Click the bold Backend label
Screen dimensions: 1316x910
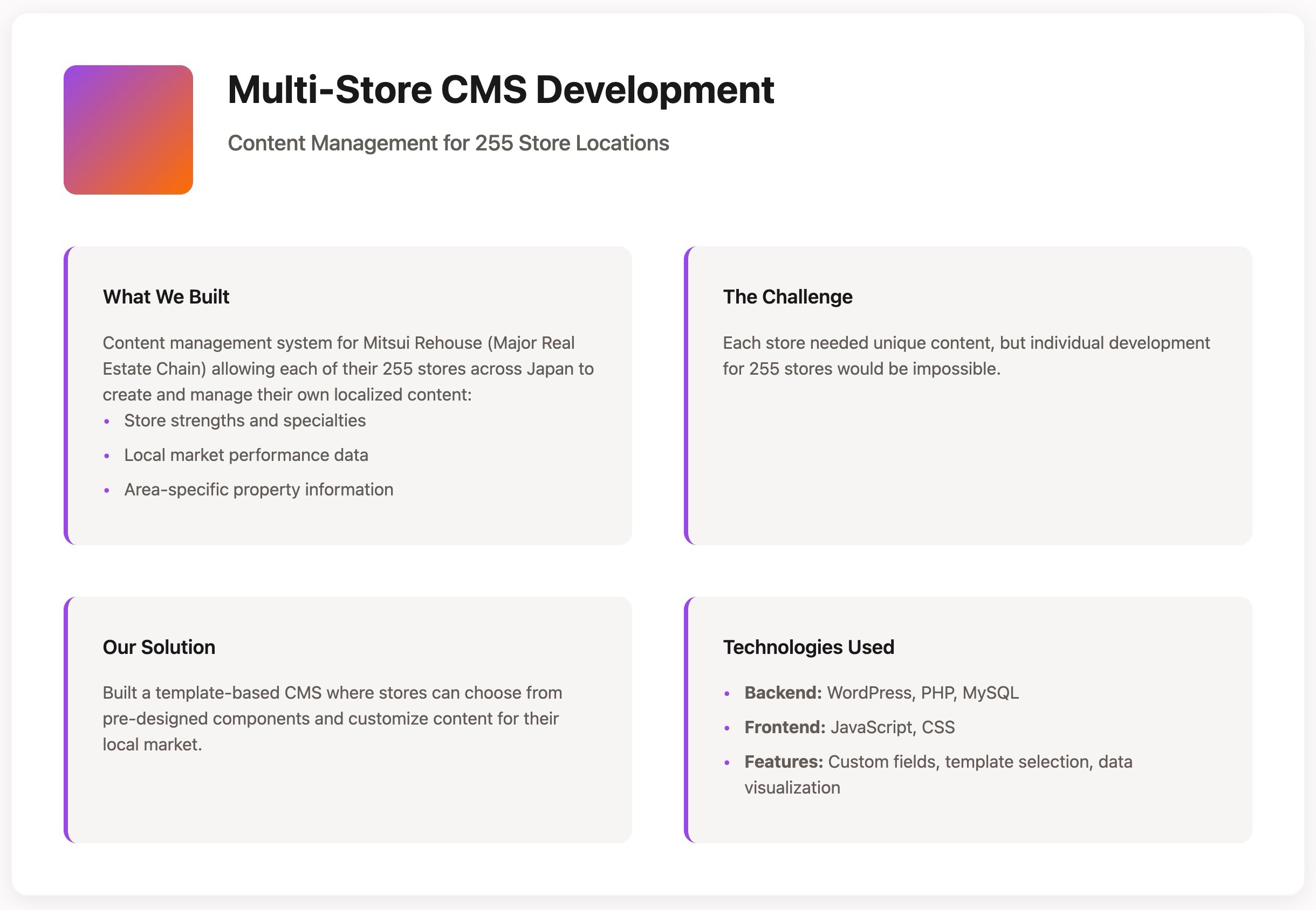(783, 693)
